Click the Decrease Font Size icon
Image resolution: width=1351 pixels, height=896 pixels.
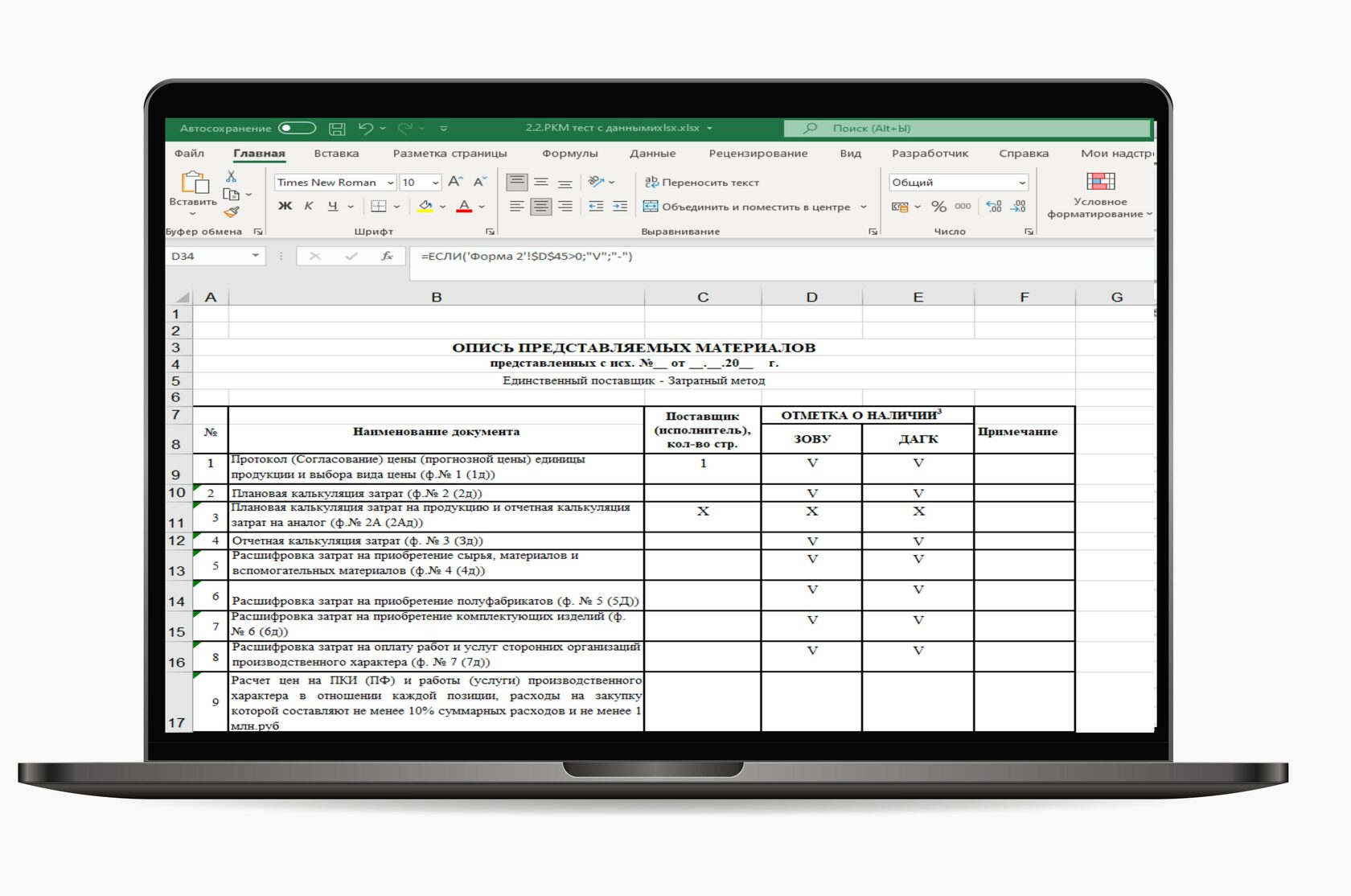coord(480,183)
